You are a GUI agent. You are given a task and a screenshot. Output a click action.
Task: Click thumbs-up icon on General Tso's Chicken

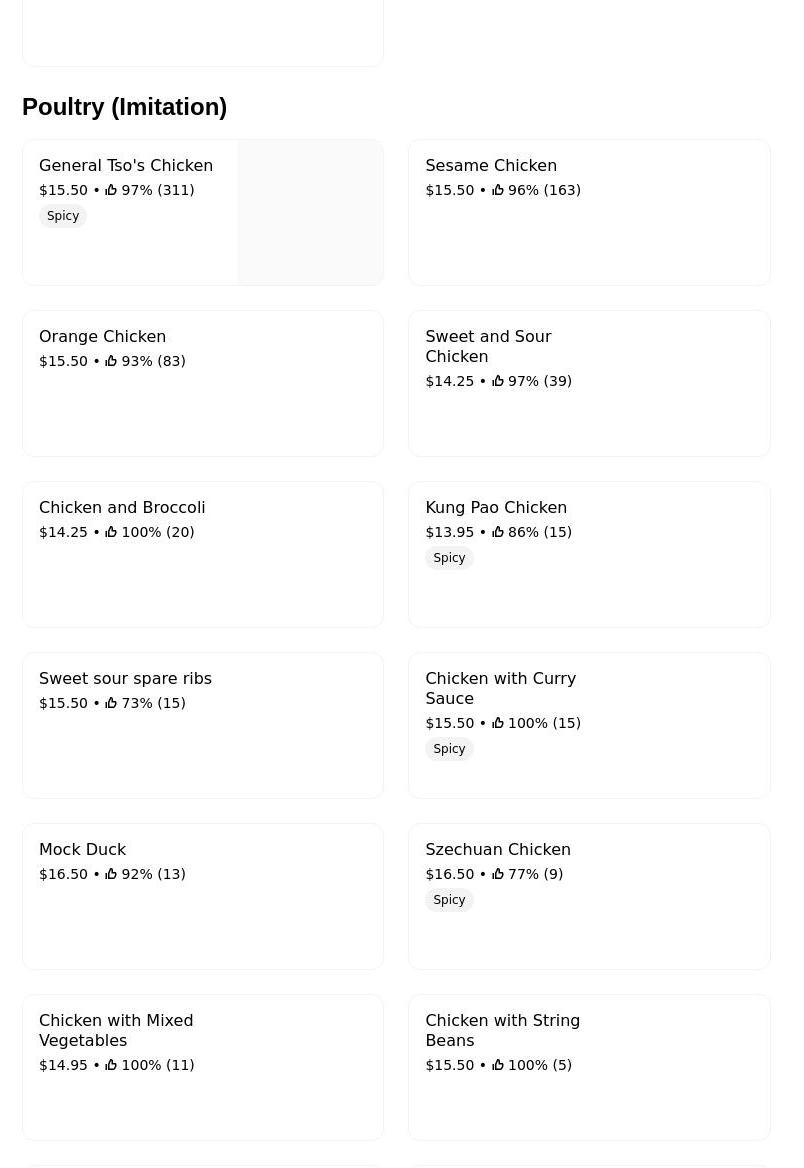click(111, 190)
